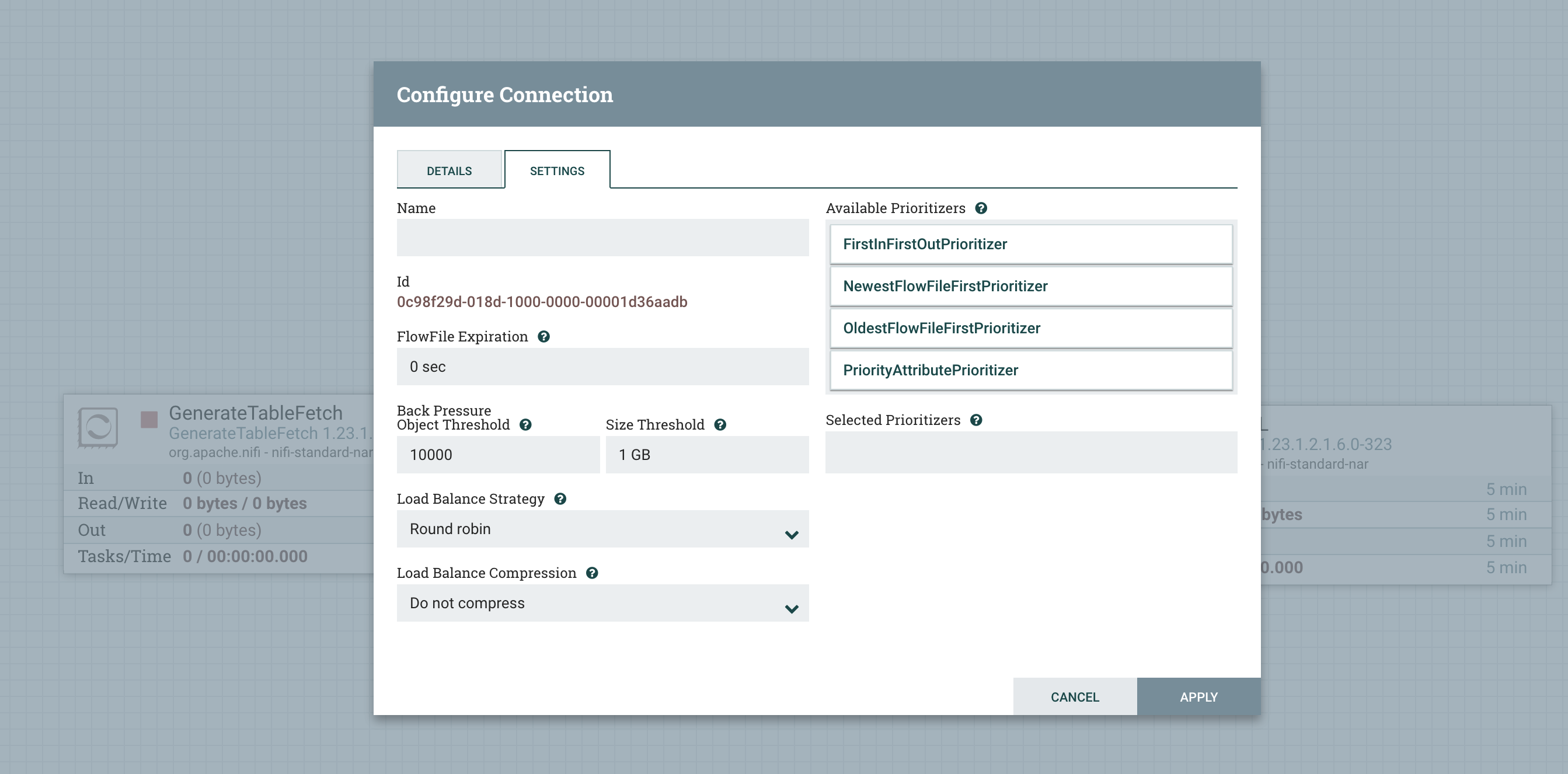Apply the connection configuration

(1198, 696)
